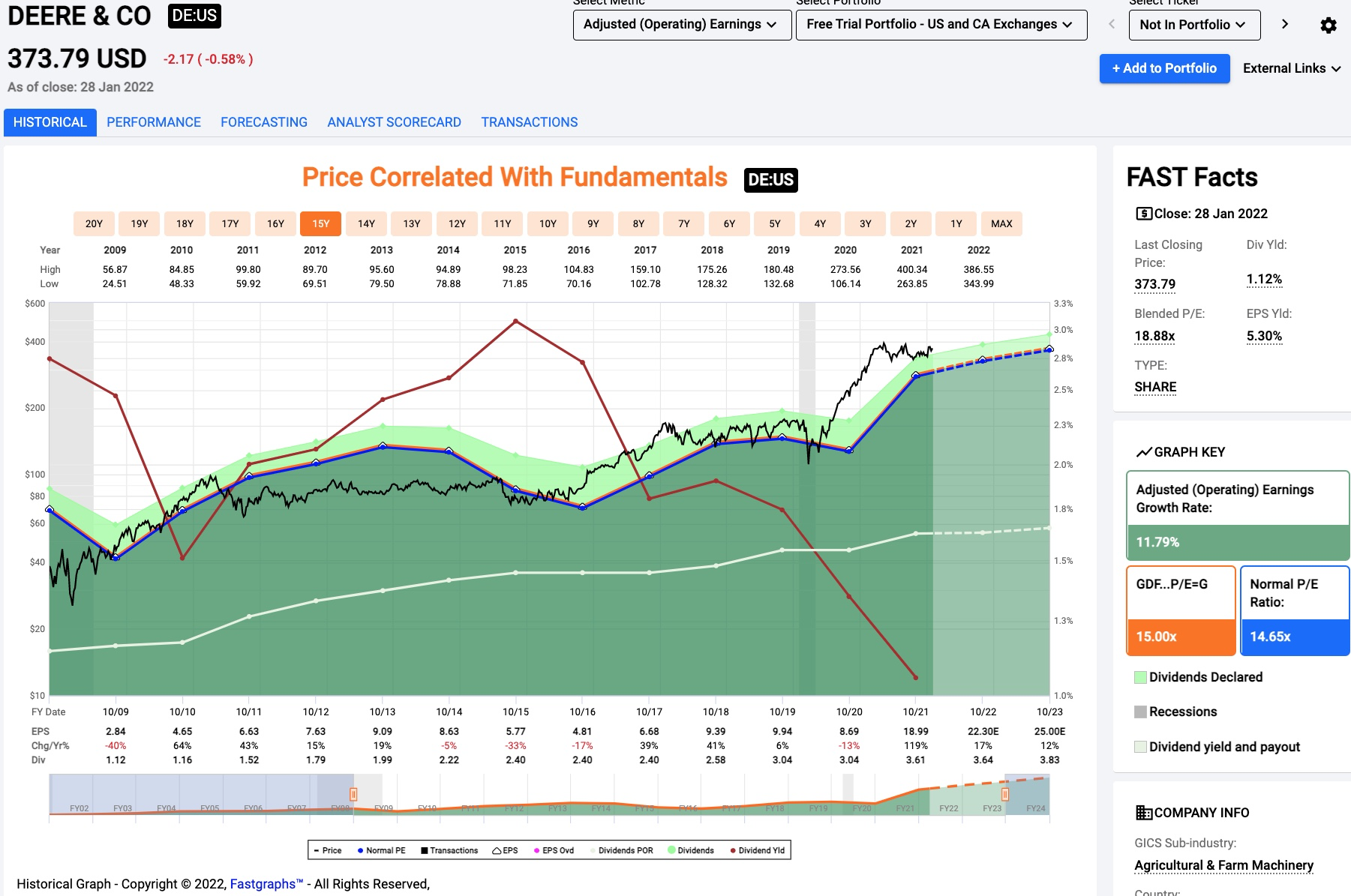
Task: Select the 7Y time range
Action: tap(684, 223)
